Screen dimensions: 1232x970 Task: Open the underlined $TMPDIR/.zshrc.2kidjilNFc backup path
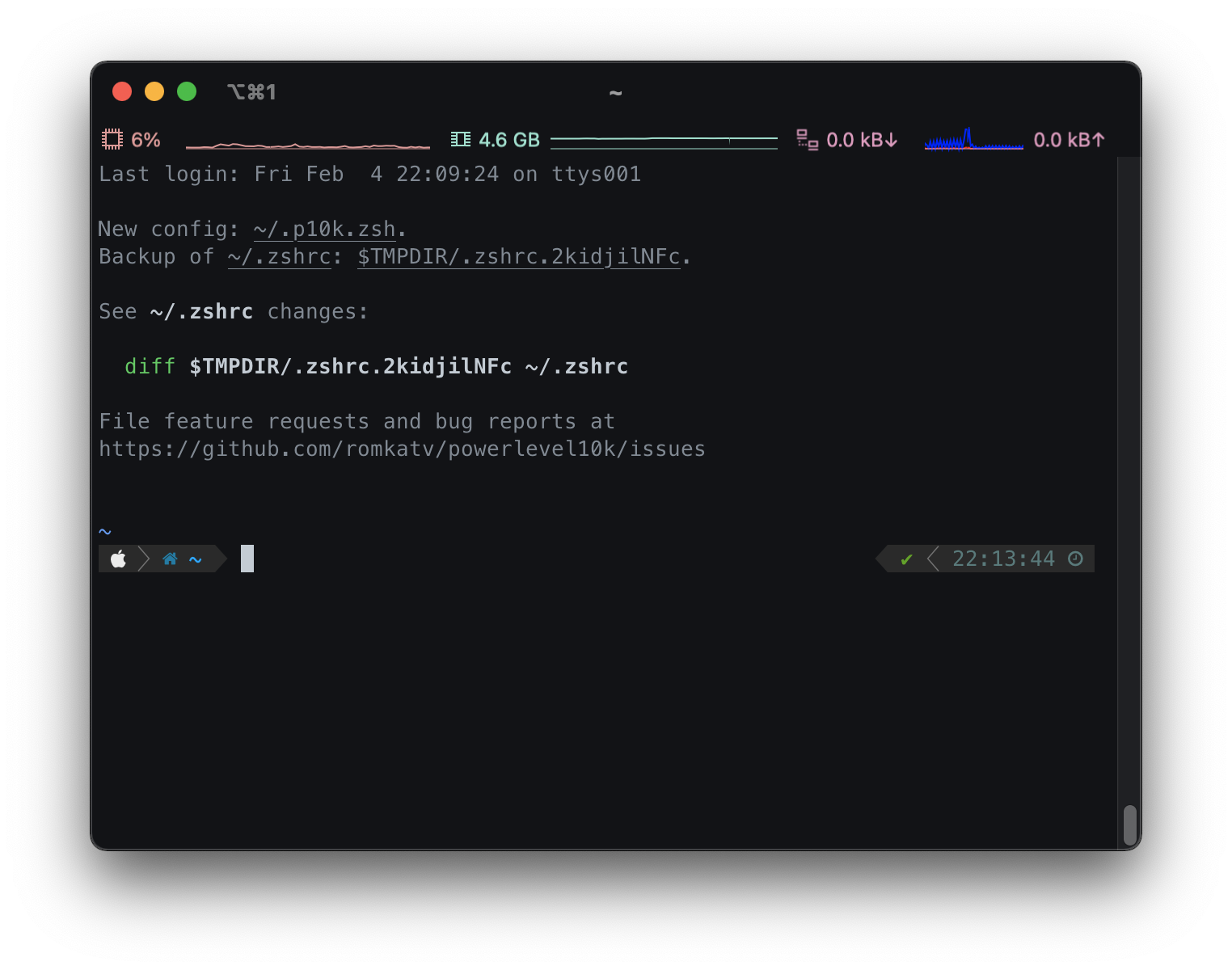point(519,257)
